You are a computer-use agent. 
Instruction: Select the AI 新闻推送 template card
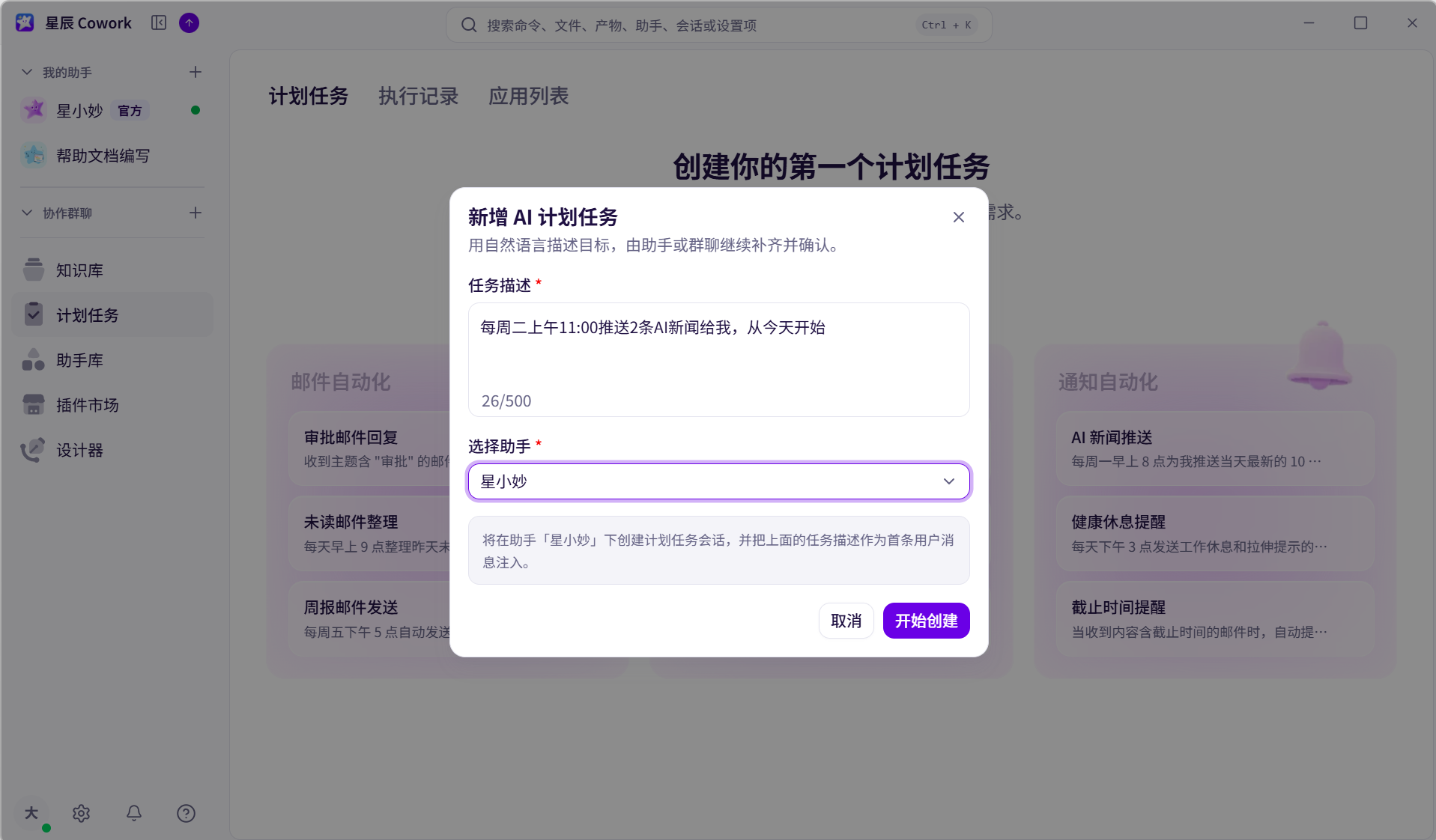click(1215, 448)
